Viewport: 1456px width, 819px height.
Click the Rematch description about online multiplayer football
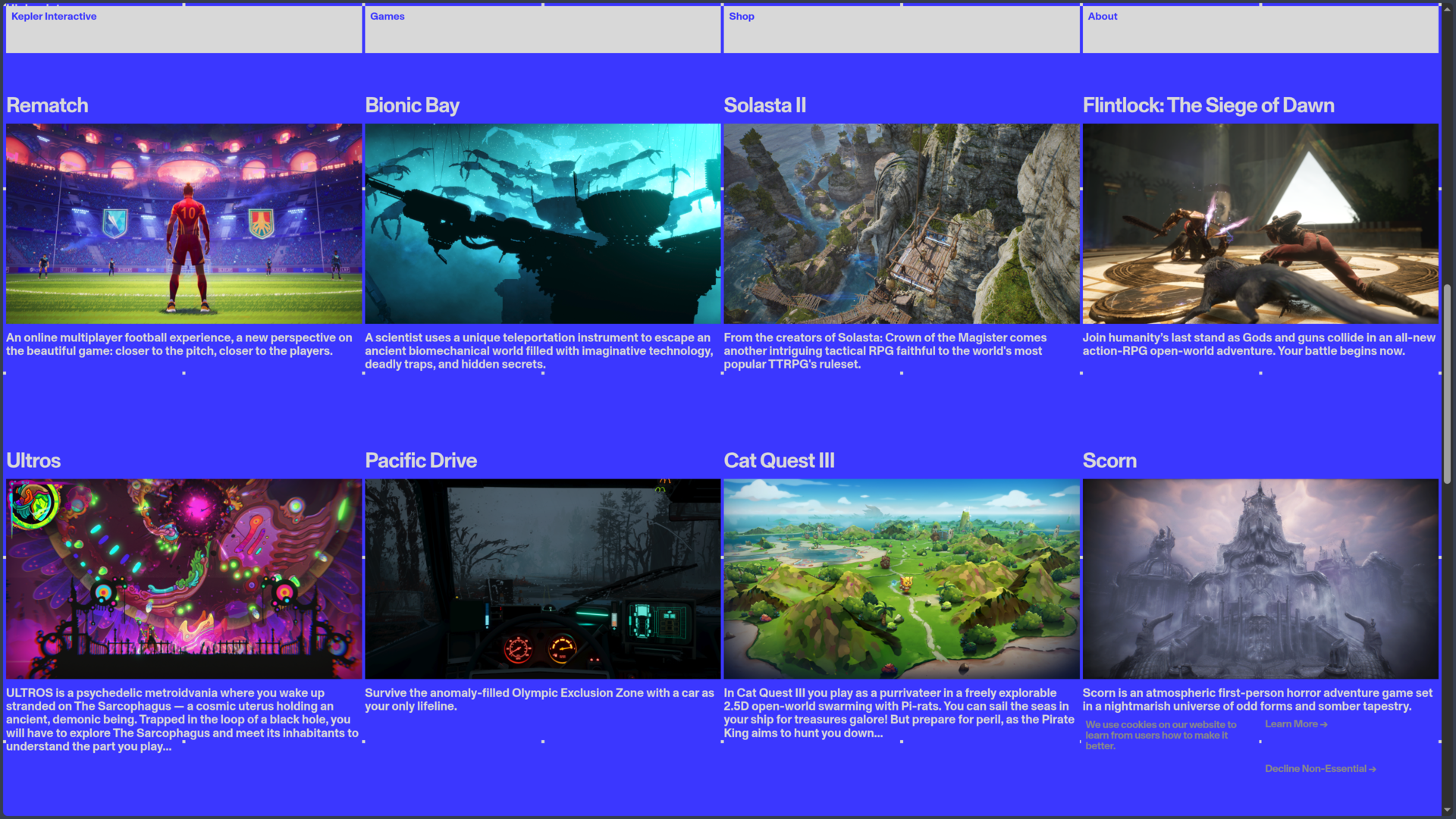tap(180, 344)
